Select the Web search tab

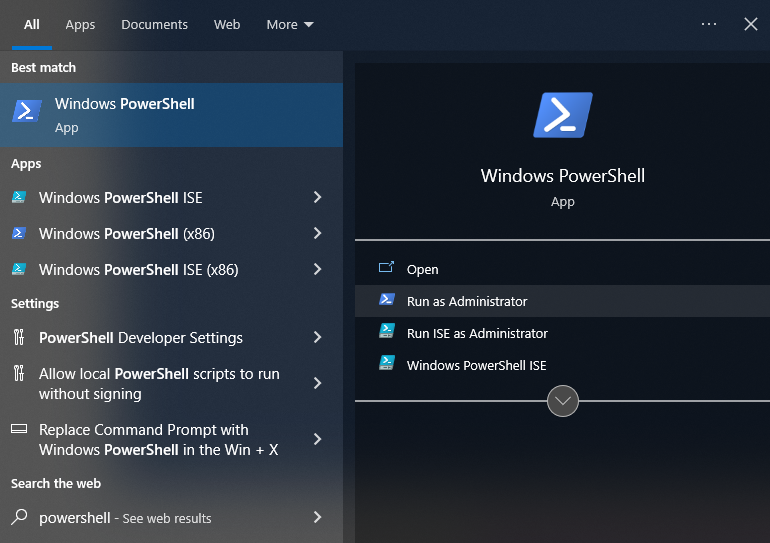[x=227, y=24]
